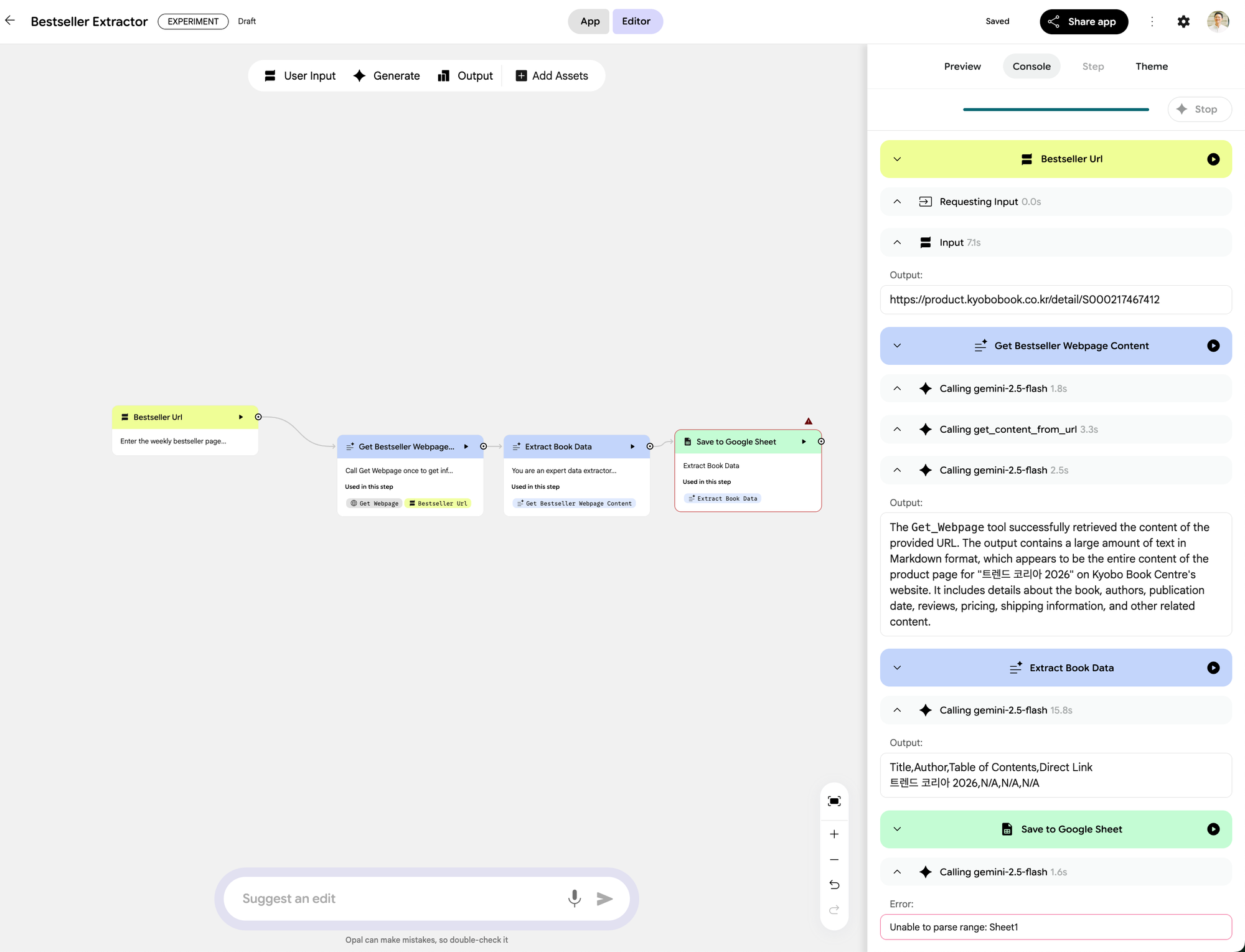Zoom in on the canvas

pyautogui.click(x=834, y=834)
